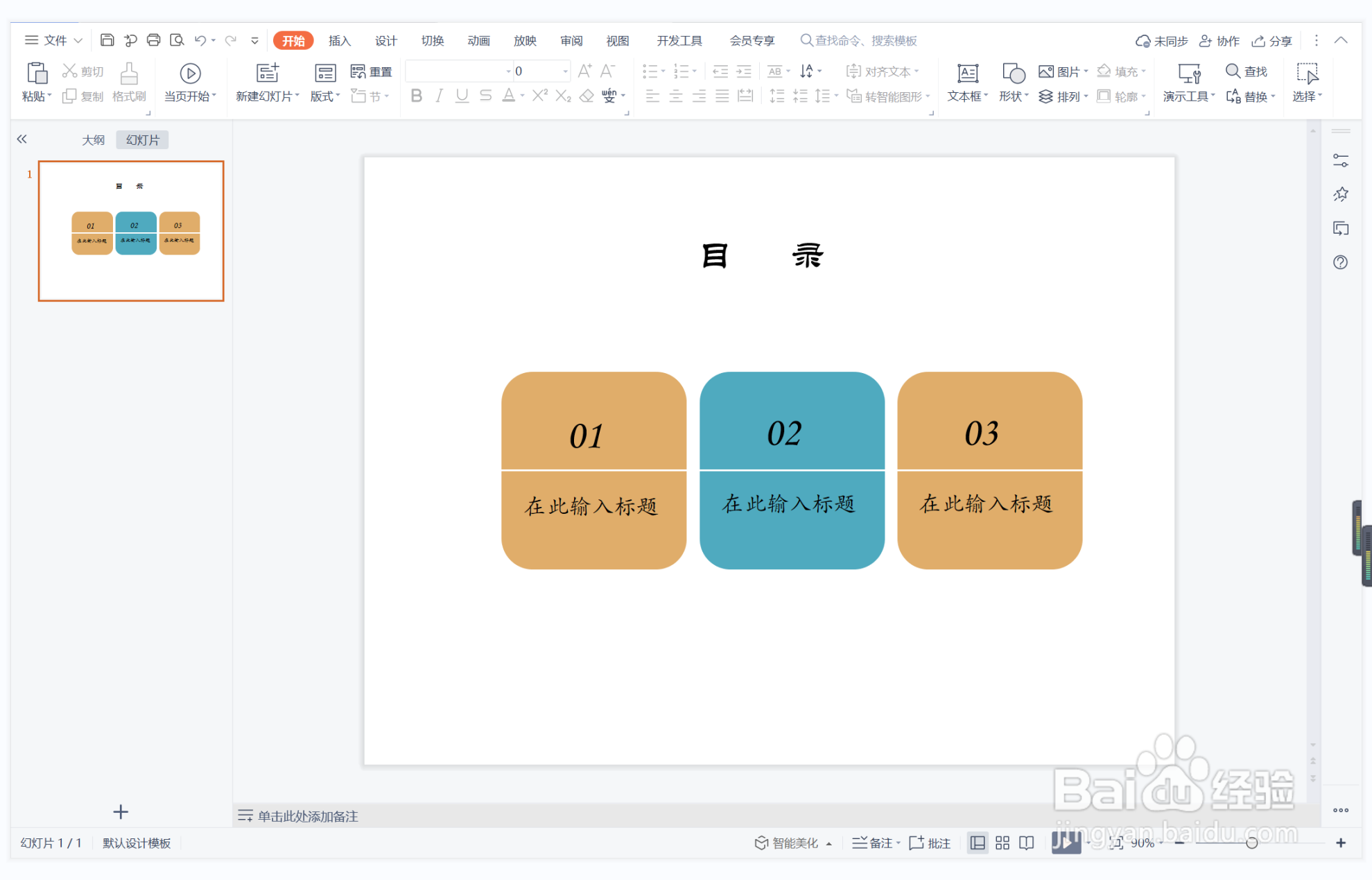
Task: Zoom out with the minus button
Action: [1179, 843]
